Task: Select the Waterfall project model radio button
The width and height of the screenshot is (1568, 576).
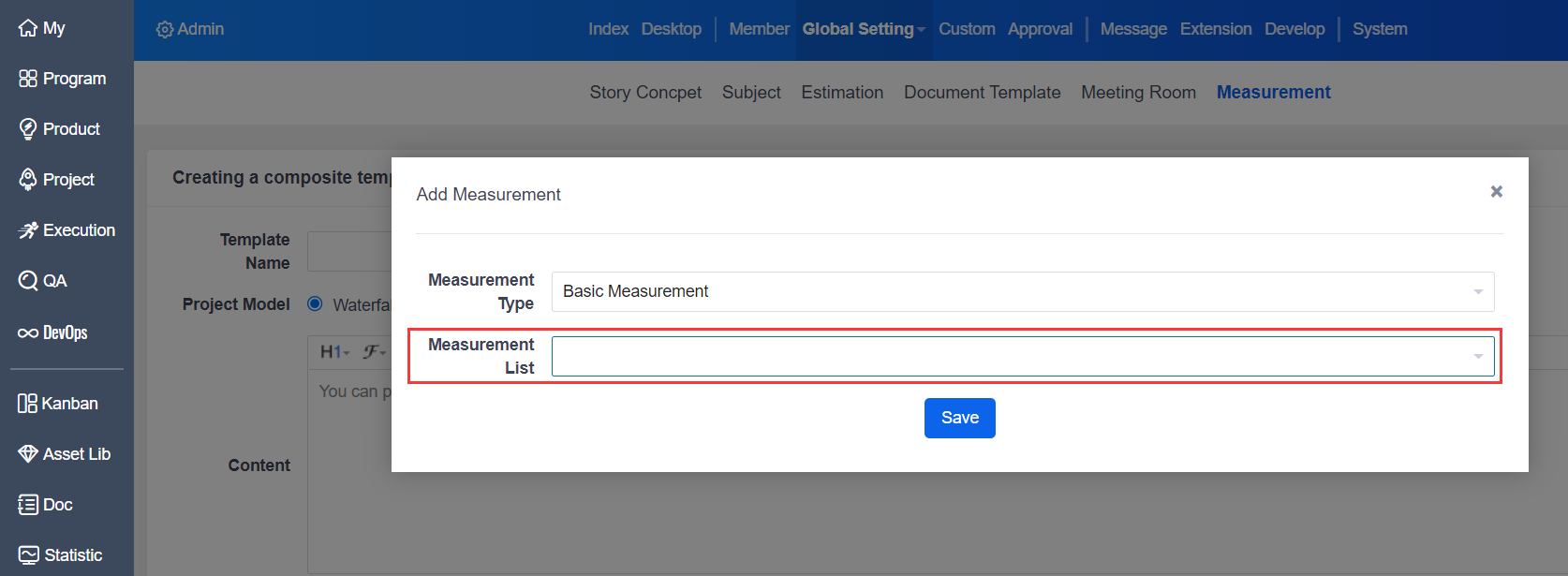Action: pos(316,303)
